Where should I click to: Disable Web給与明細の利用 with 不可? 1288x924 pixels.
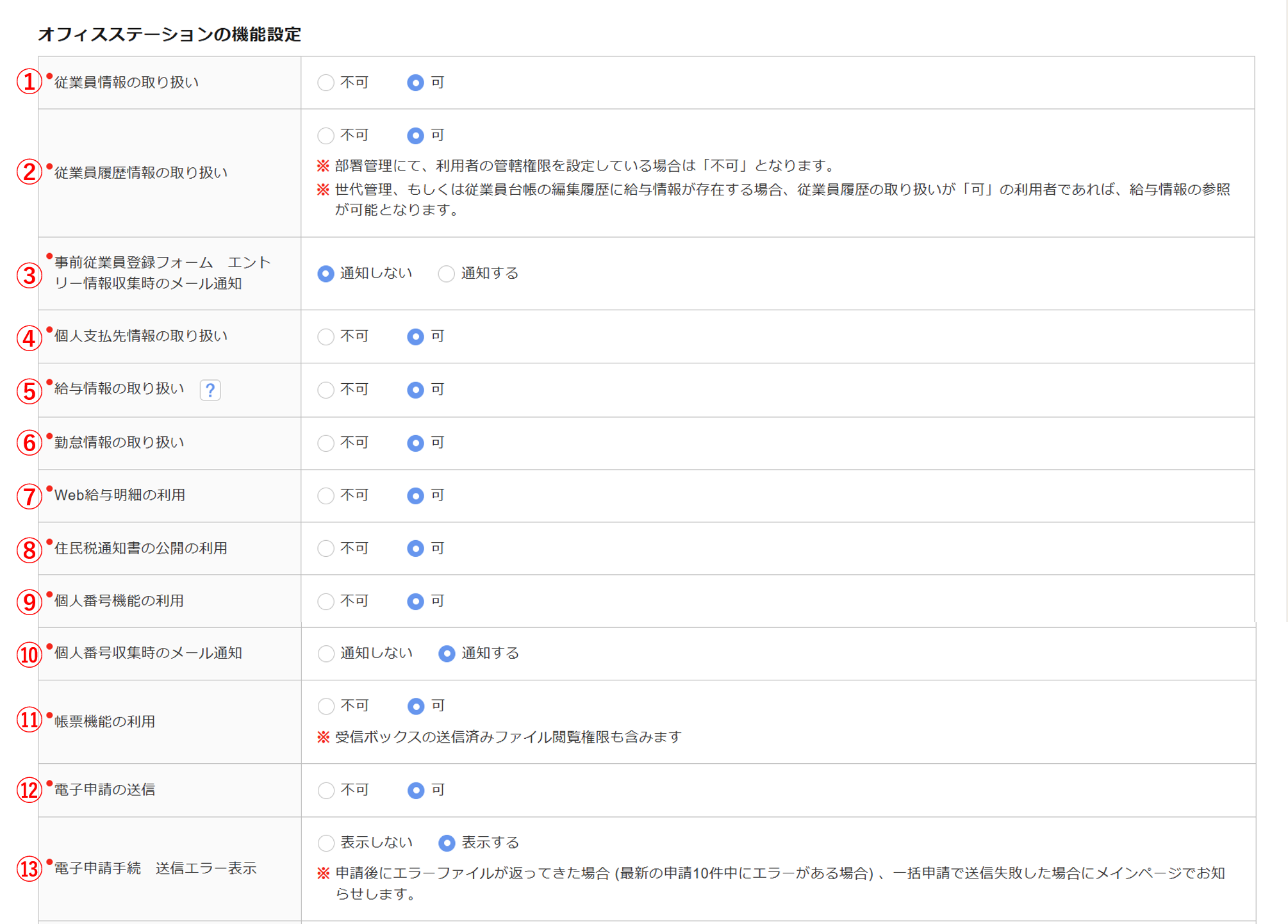[x=326, y=495]
